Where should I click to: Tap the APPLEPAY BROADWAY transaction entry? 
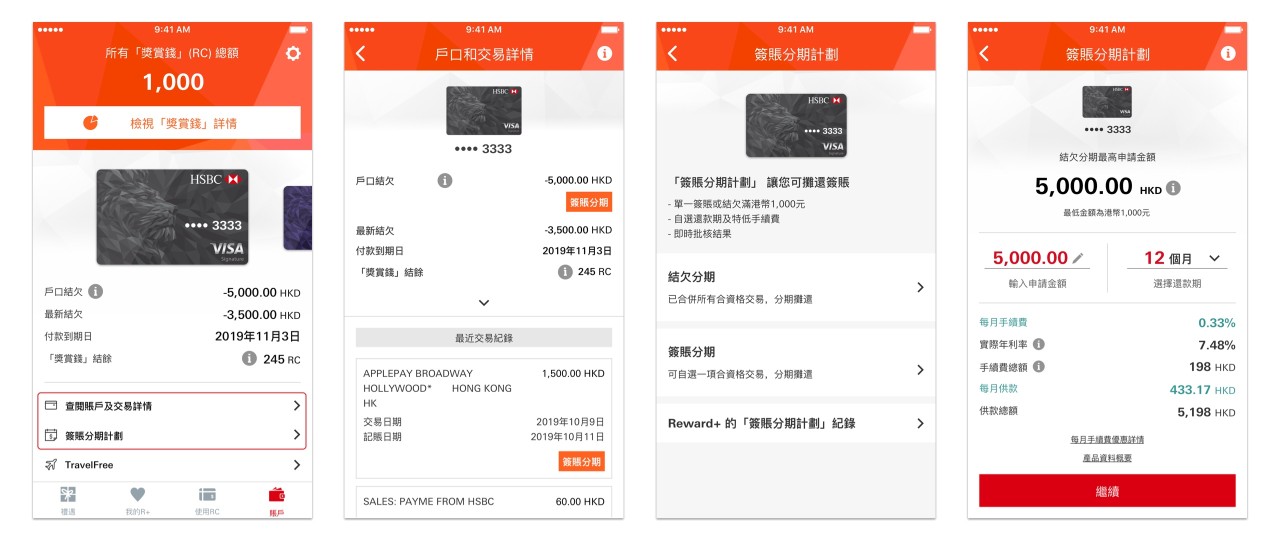pos(484,418)
